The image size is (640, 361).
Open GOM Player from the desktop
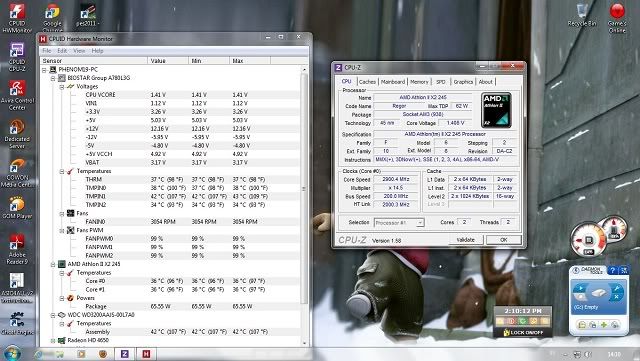pyautogui.click(x=17, y=207)
